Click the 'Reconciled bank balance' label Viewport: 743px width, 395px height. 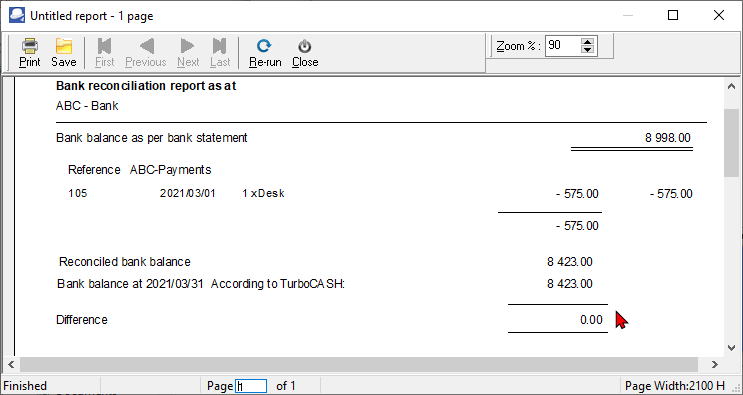[125, 262]
